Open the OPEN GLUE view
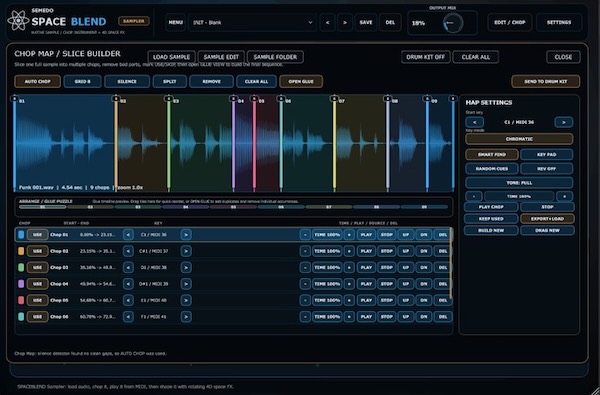The width and height of the screenshot is (600, 395). pos(301,82)
